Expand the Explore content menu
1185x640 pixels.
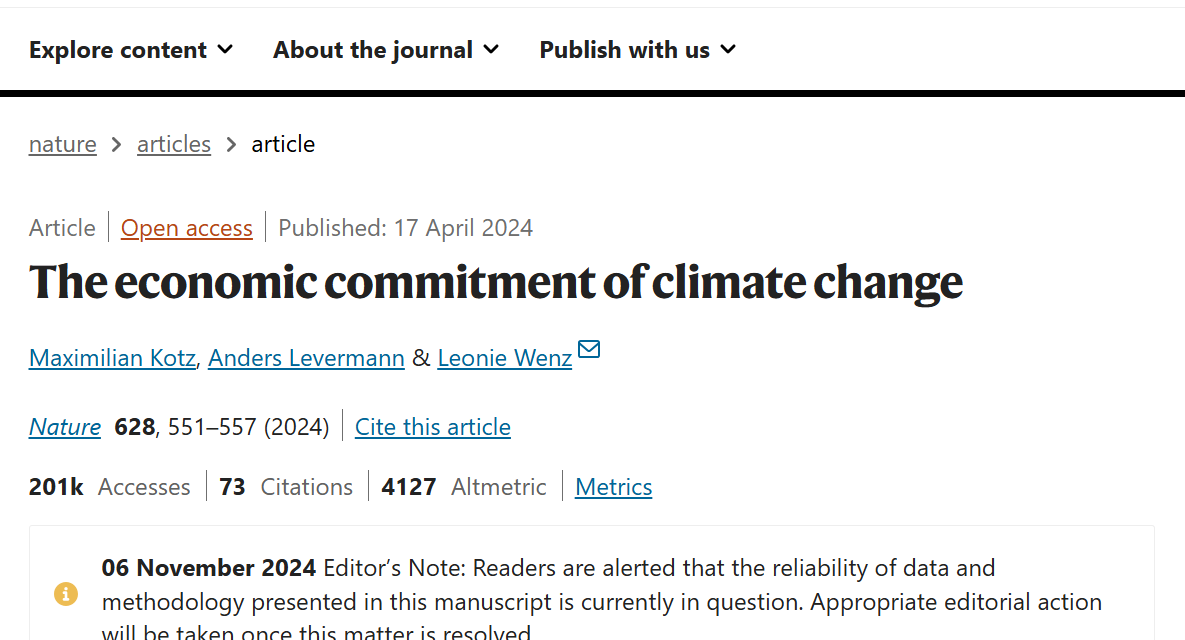(x=131, y=49)
